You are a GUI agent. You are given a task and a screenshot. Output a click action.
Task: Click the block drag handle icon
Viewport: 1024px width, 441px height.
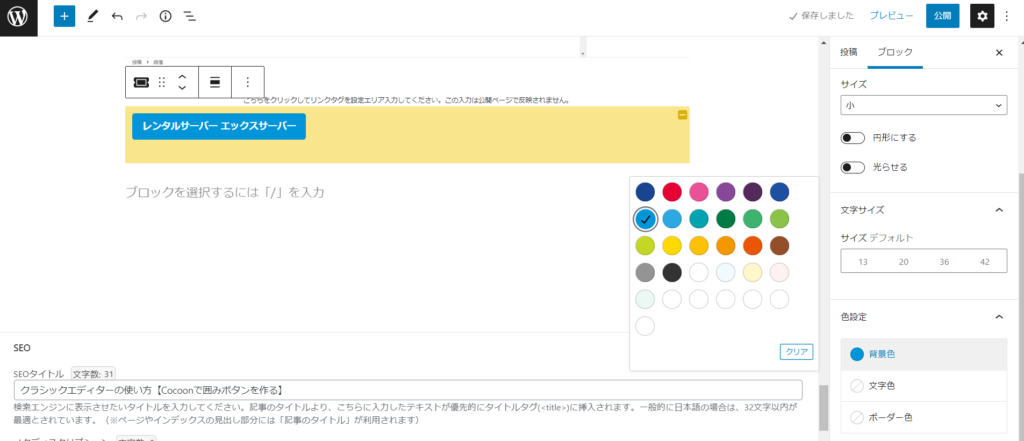pos(162,82)
